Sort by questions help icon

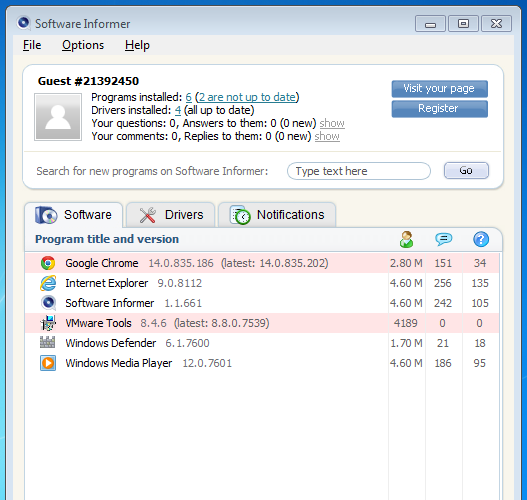(x=481, y=239)
